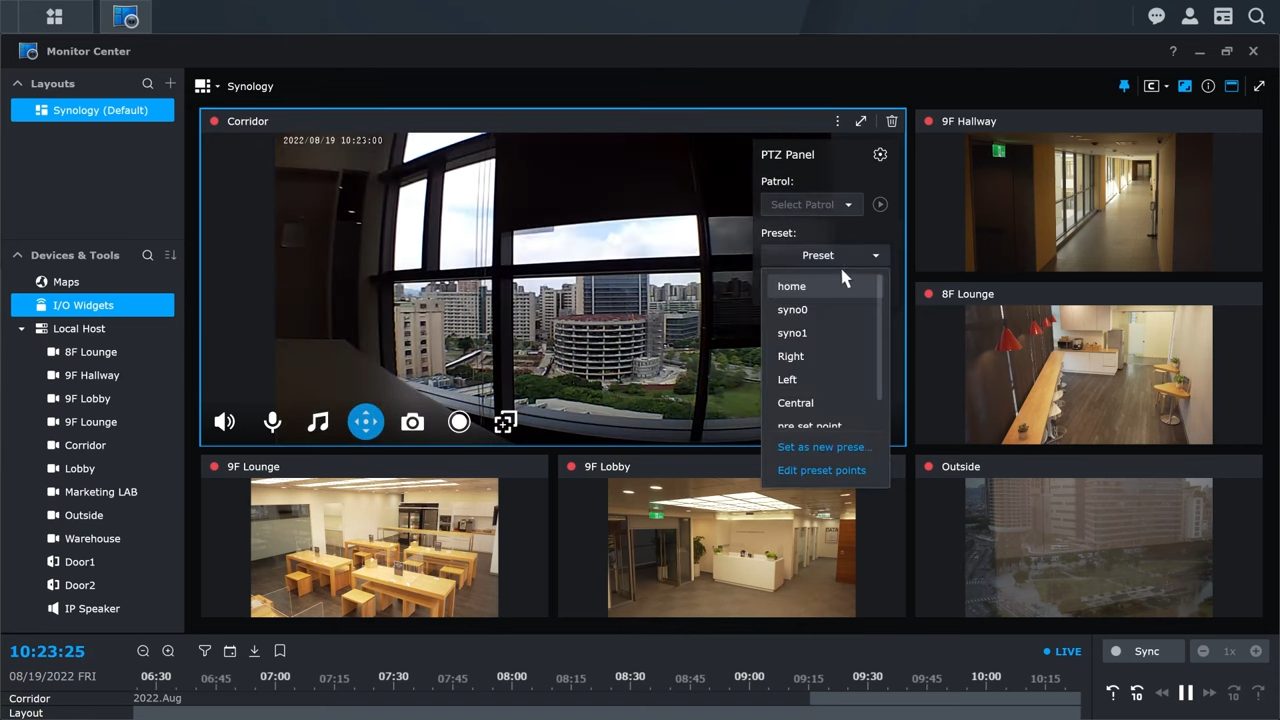Pause playback

tap(1186, 692)
